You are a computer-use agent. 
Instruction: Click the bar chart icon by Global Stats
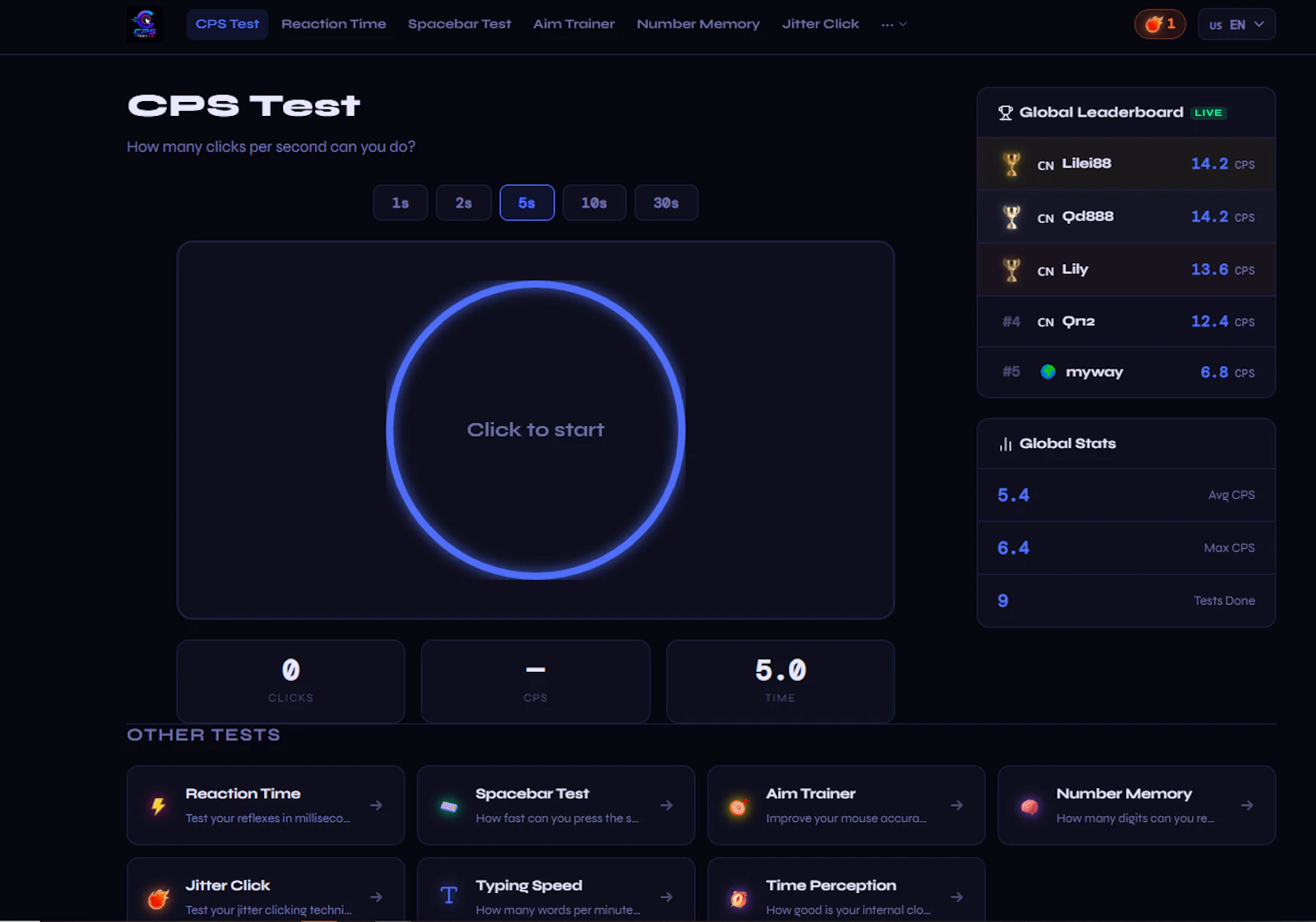1005,444
